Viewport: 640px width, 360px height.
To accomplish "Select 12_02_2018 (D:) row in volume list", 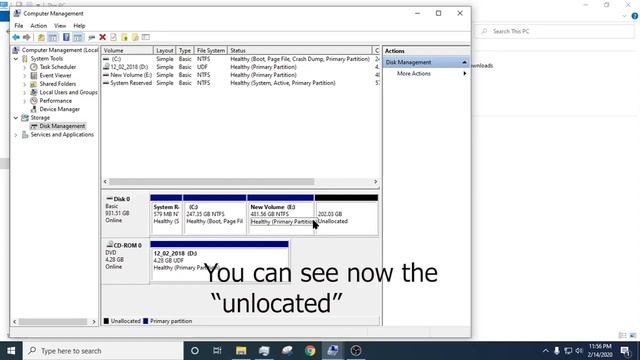I will pos(240,67).
